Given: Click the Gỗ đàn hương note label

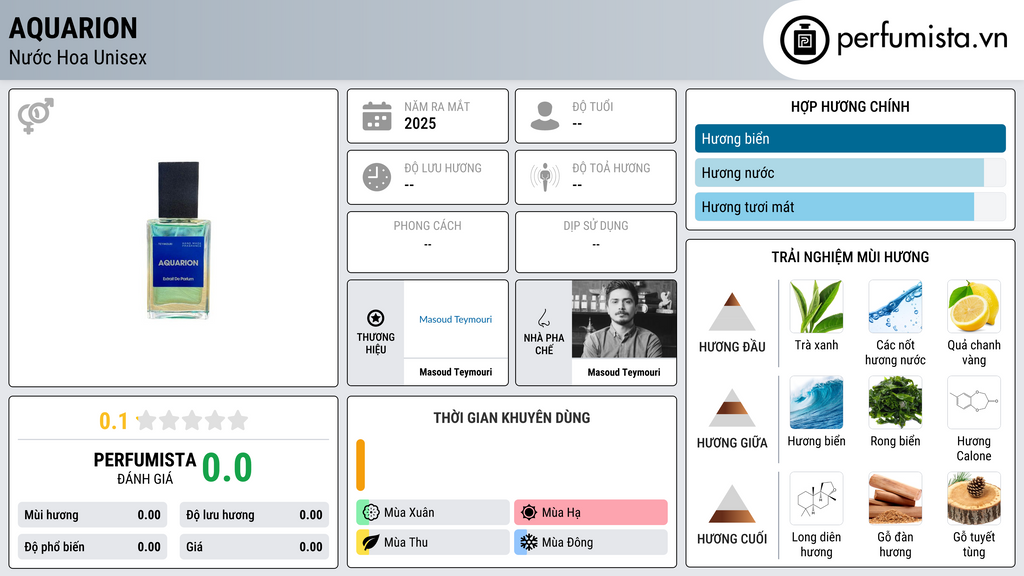Looking at the screenshot, I should click(x=895, y=544).
